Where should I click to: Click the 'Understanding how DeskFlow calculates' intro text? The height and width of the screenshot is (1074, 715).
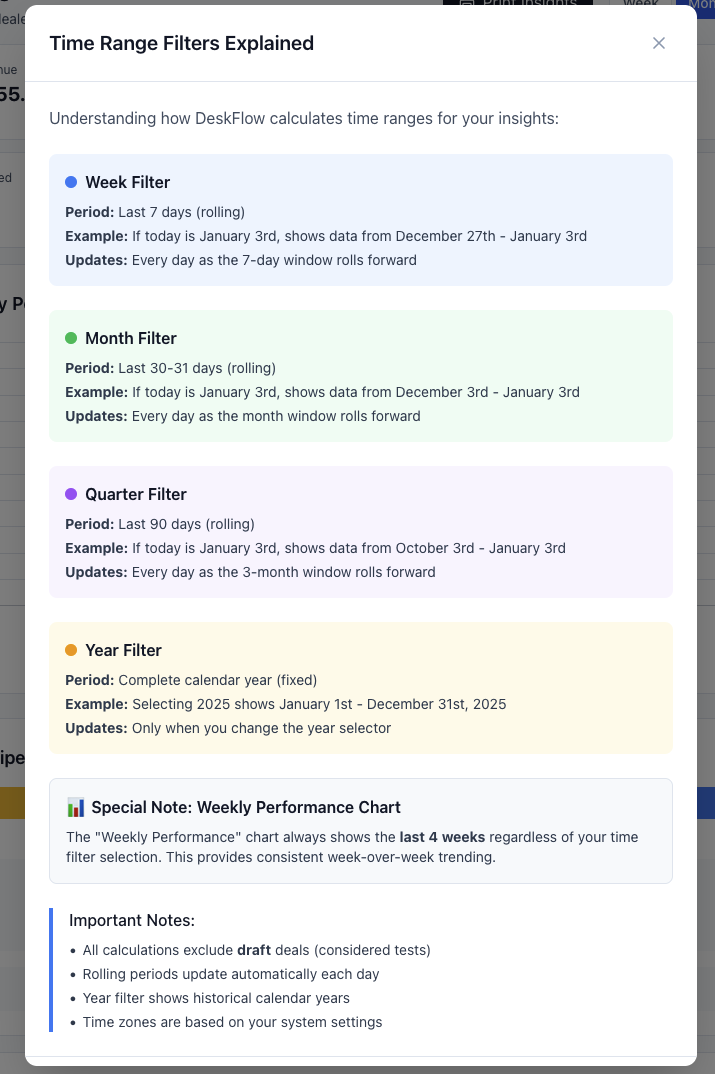(x=303, y=119)
